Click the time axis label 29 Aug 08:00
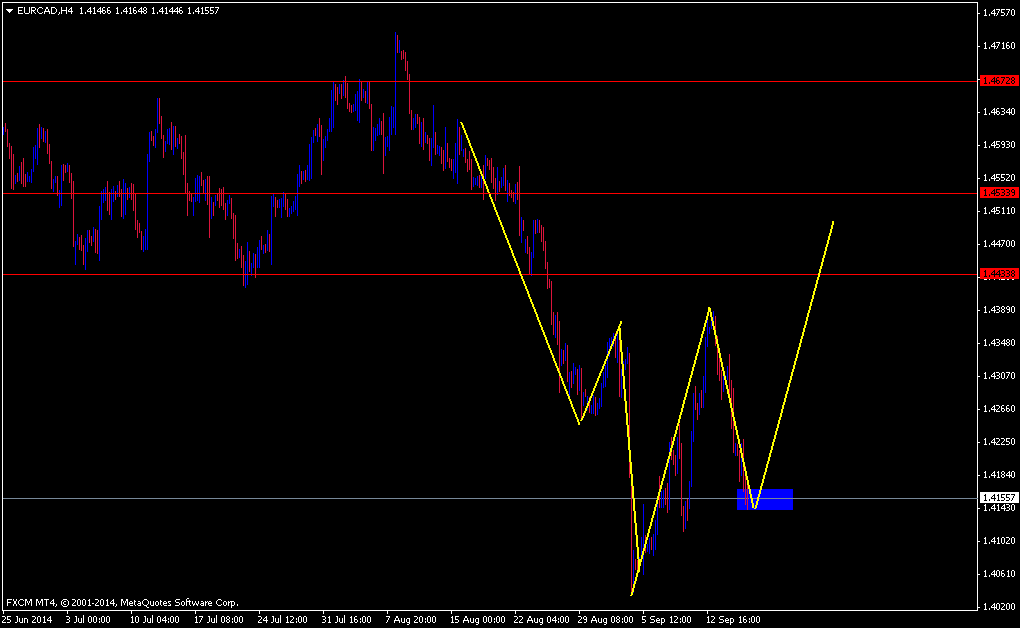 click(606, 620)
